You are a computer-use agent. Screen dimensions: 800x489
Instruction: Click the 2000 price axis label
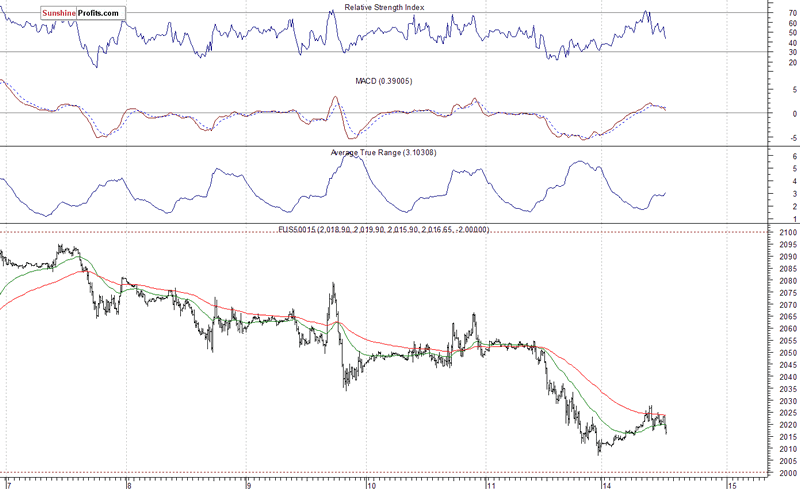[x=788, y=473]
